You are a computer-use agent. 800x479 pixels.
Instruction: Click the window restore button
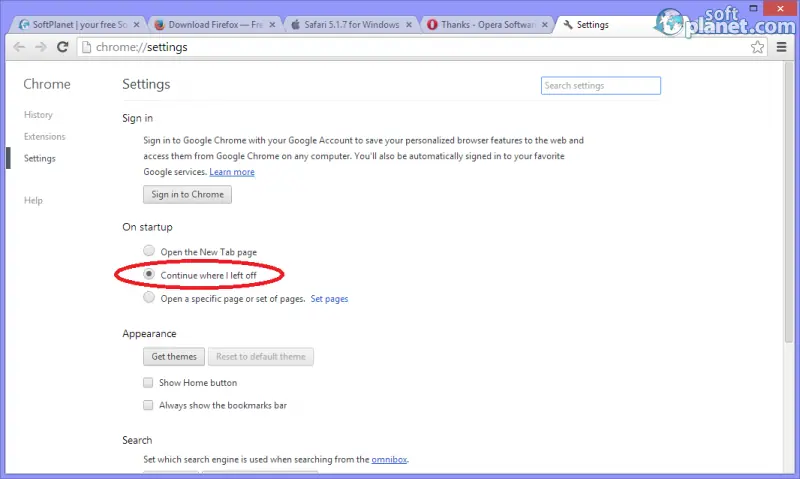point(753,8)
